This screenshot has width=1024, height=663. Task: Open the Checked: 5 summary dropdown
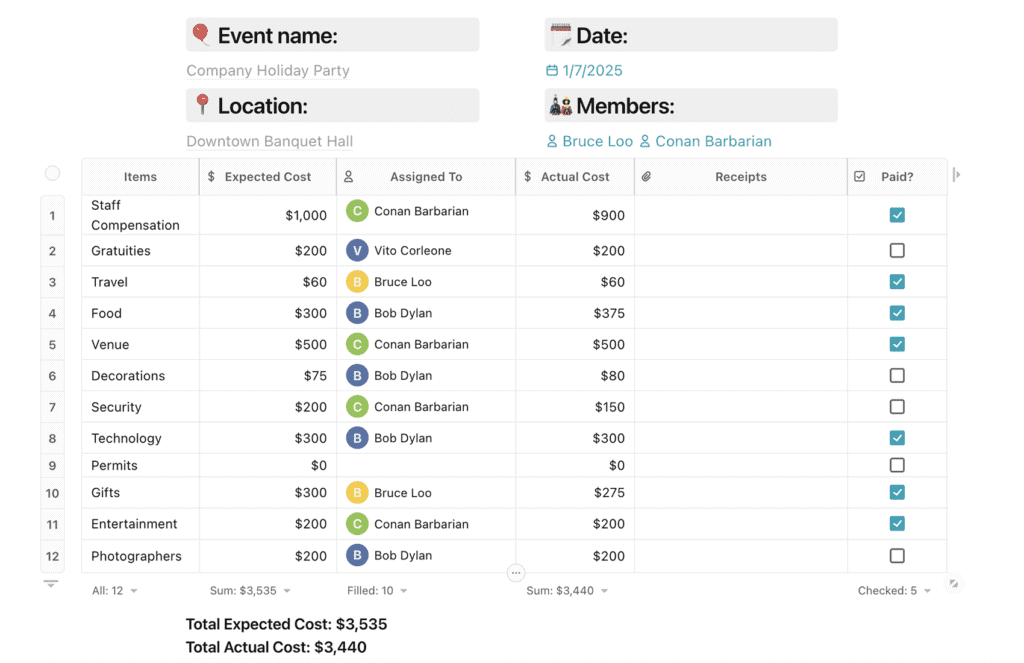coord(894,591)
